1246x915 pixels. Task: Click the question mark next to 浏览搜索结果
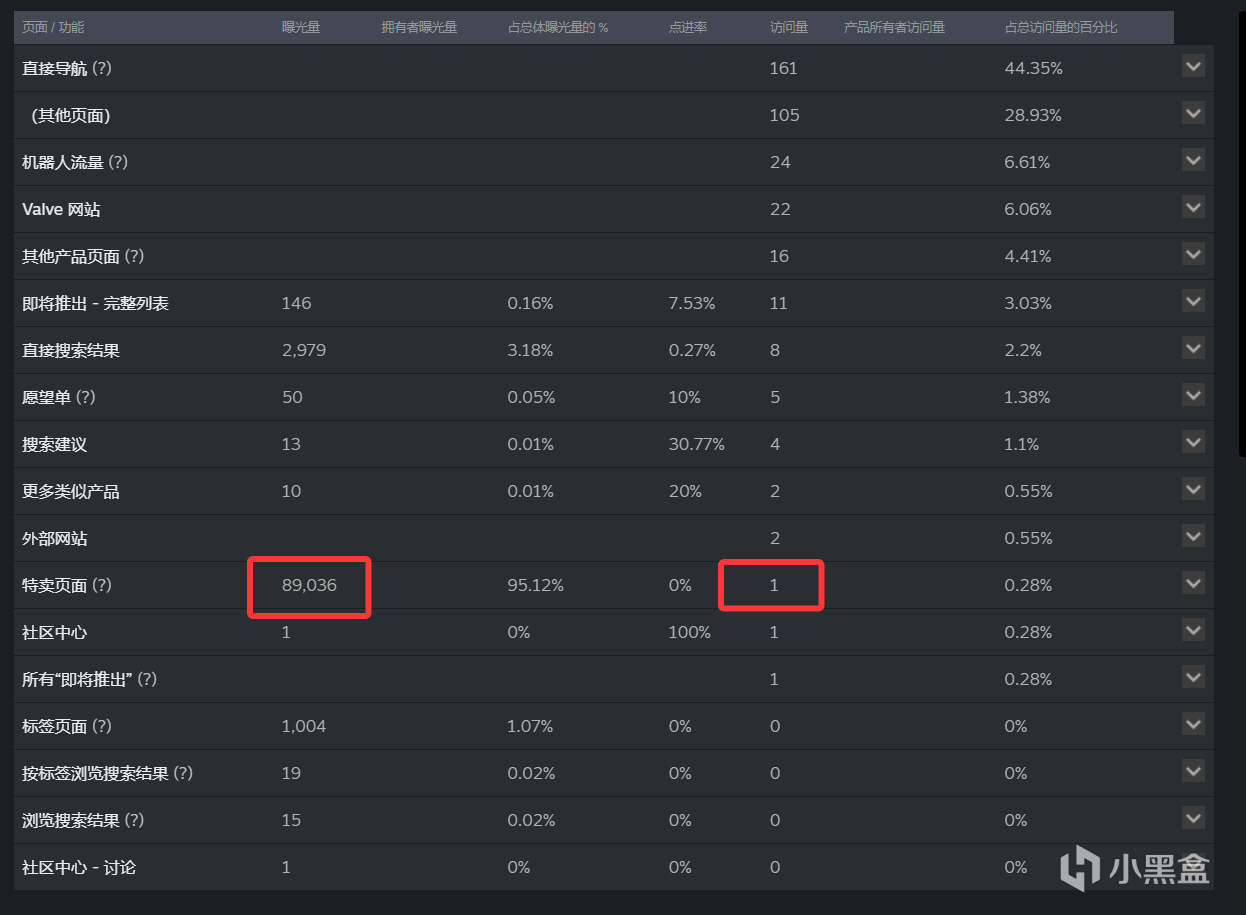(134, 820)
